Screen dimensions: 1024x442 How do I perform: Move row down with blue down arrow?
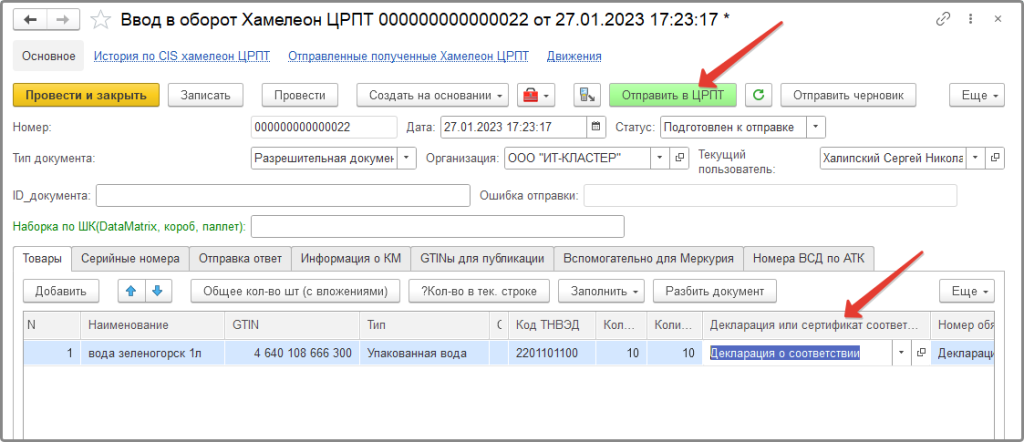[158, 291]
